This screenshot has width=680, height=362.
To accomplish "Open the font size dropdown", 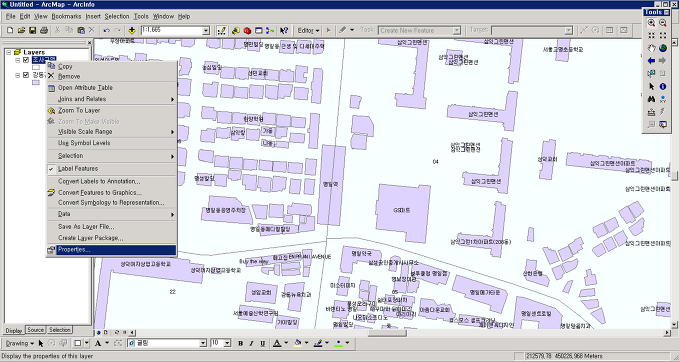I will pos(227,343).
